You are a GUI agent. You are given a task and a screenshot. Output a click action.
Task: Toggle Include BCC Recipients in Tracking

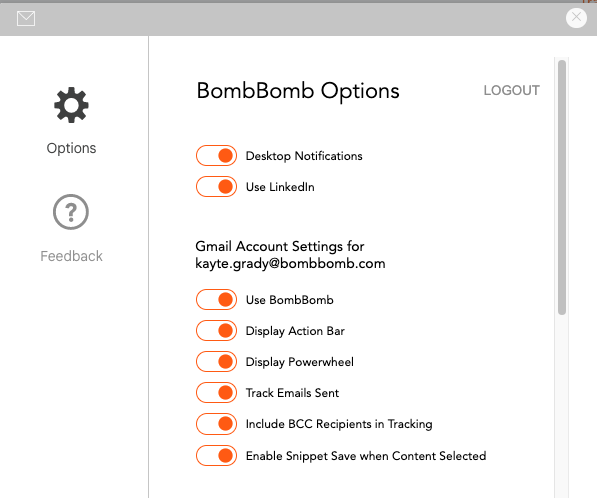216,424
